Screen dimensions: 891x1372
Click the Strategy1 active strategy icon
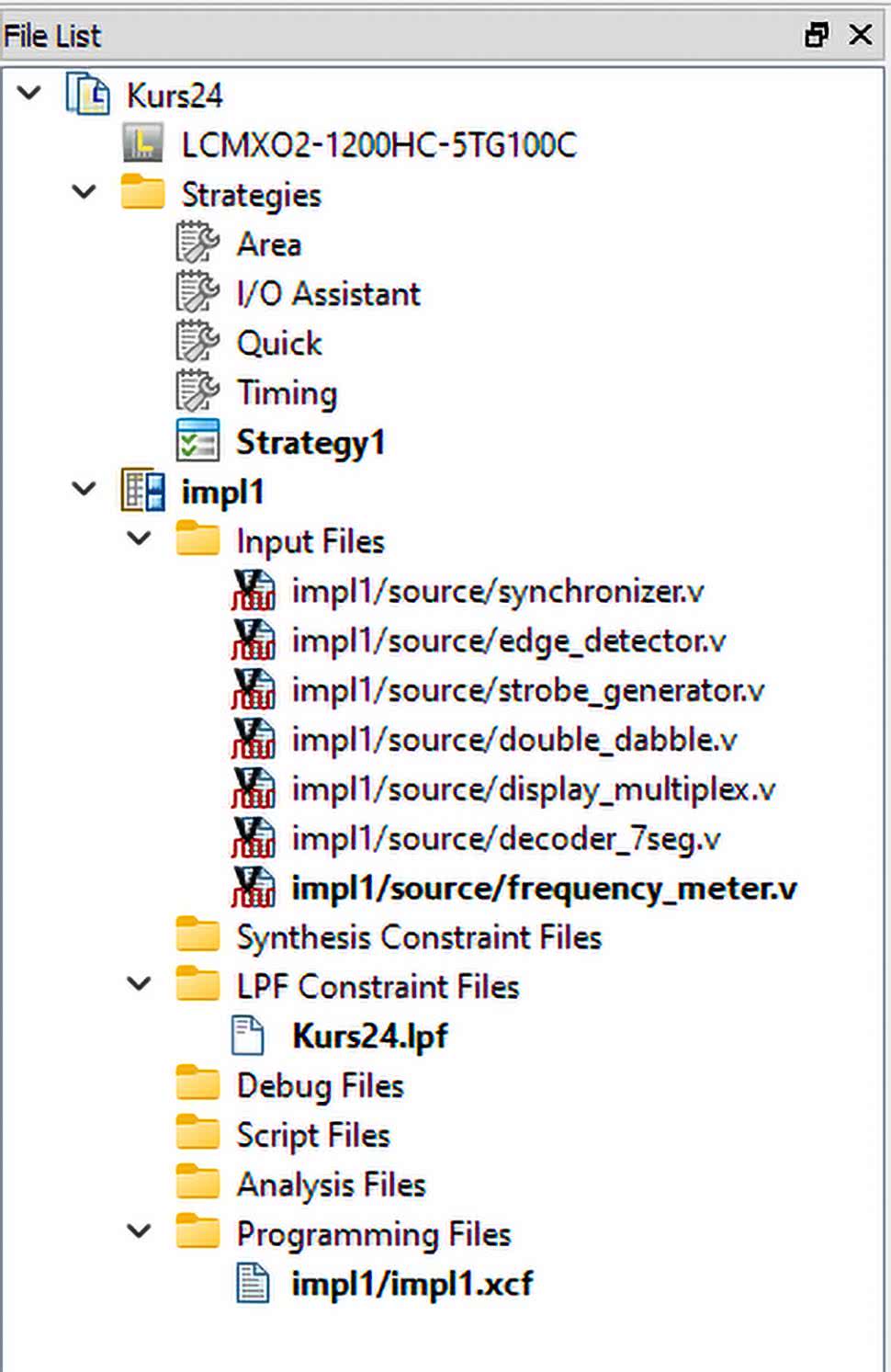click(197, 441)
